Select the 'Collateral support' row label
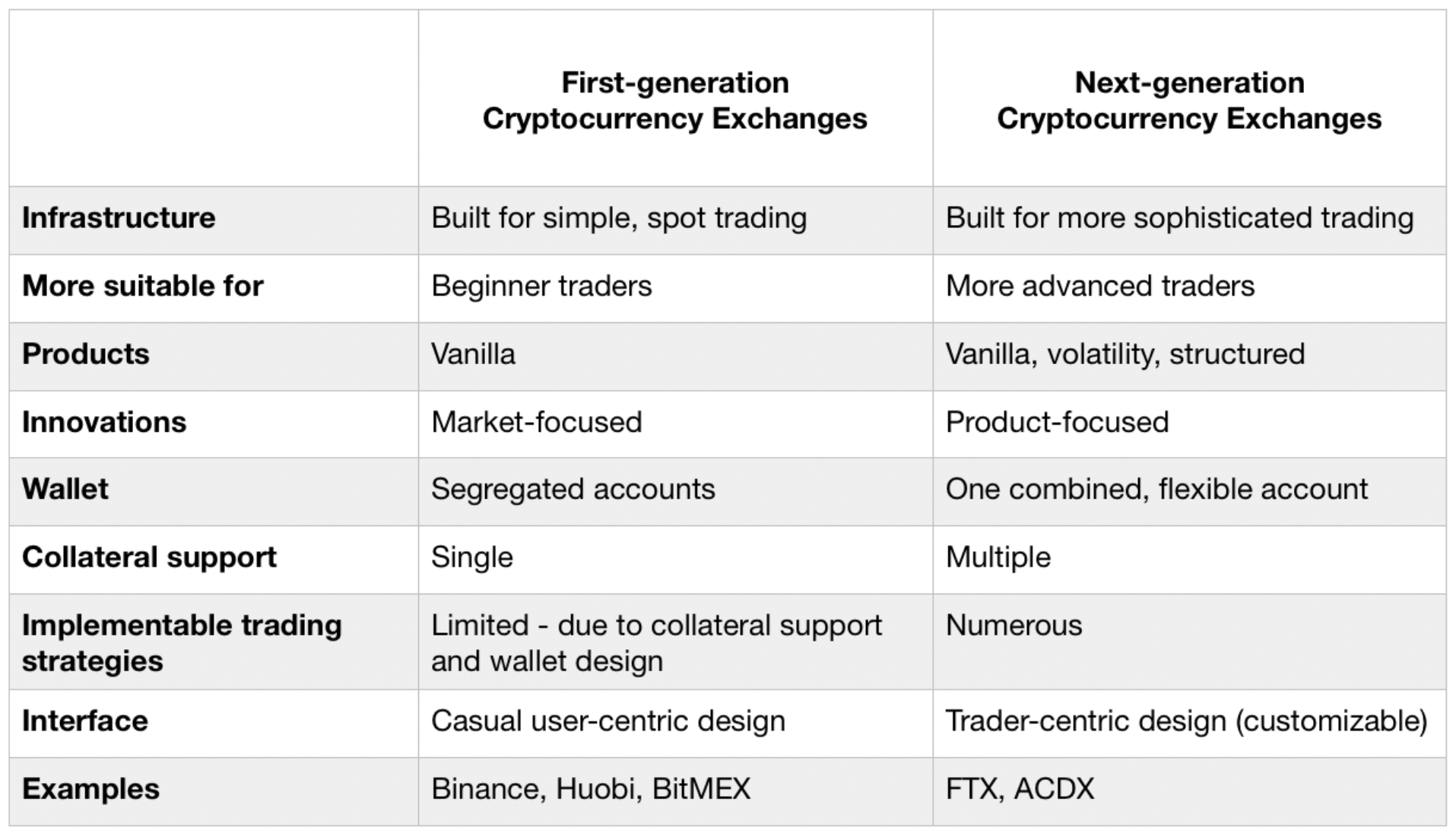 (x=149, y=557)
